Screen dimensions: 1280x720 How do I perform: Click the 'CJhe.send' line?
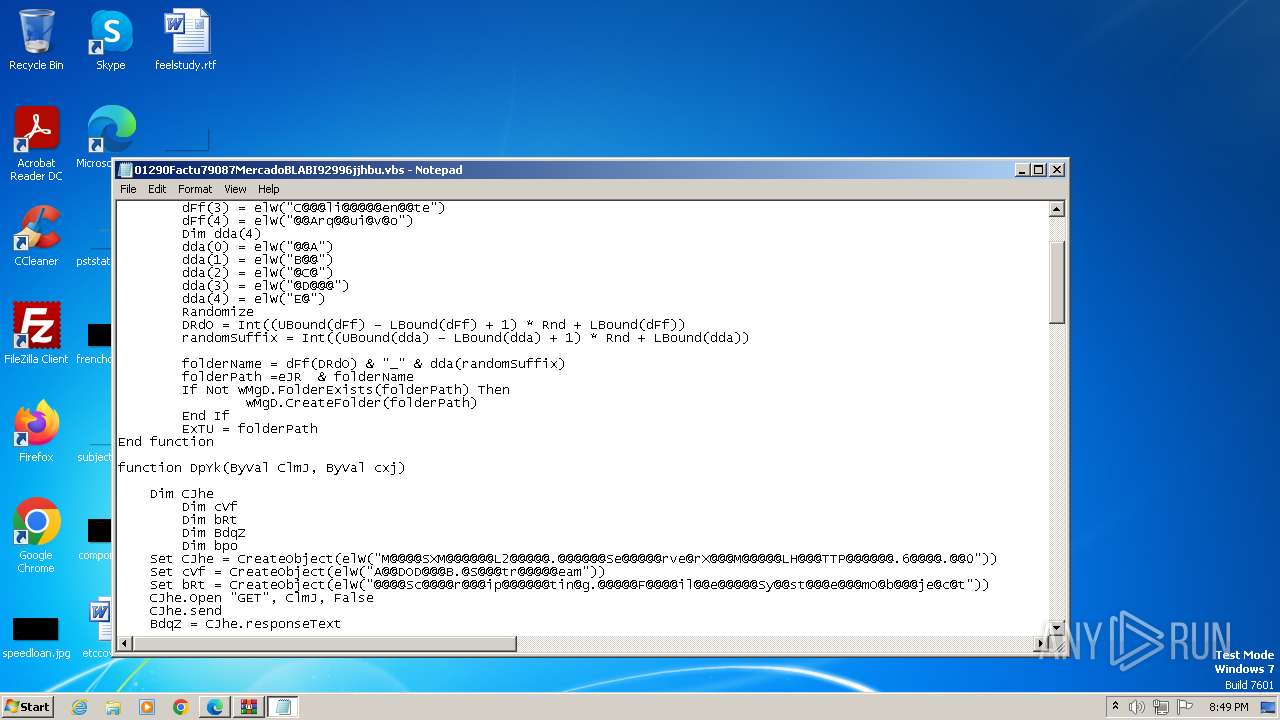coord(185,611)
